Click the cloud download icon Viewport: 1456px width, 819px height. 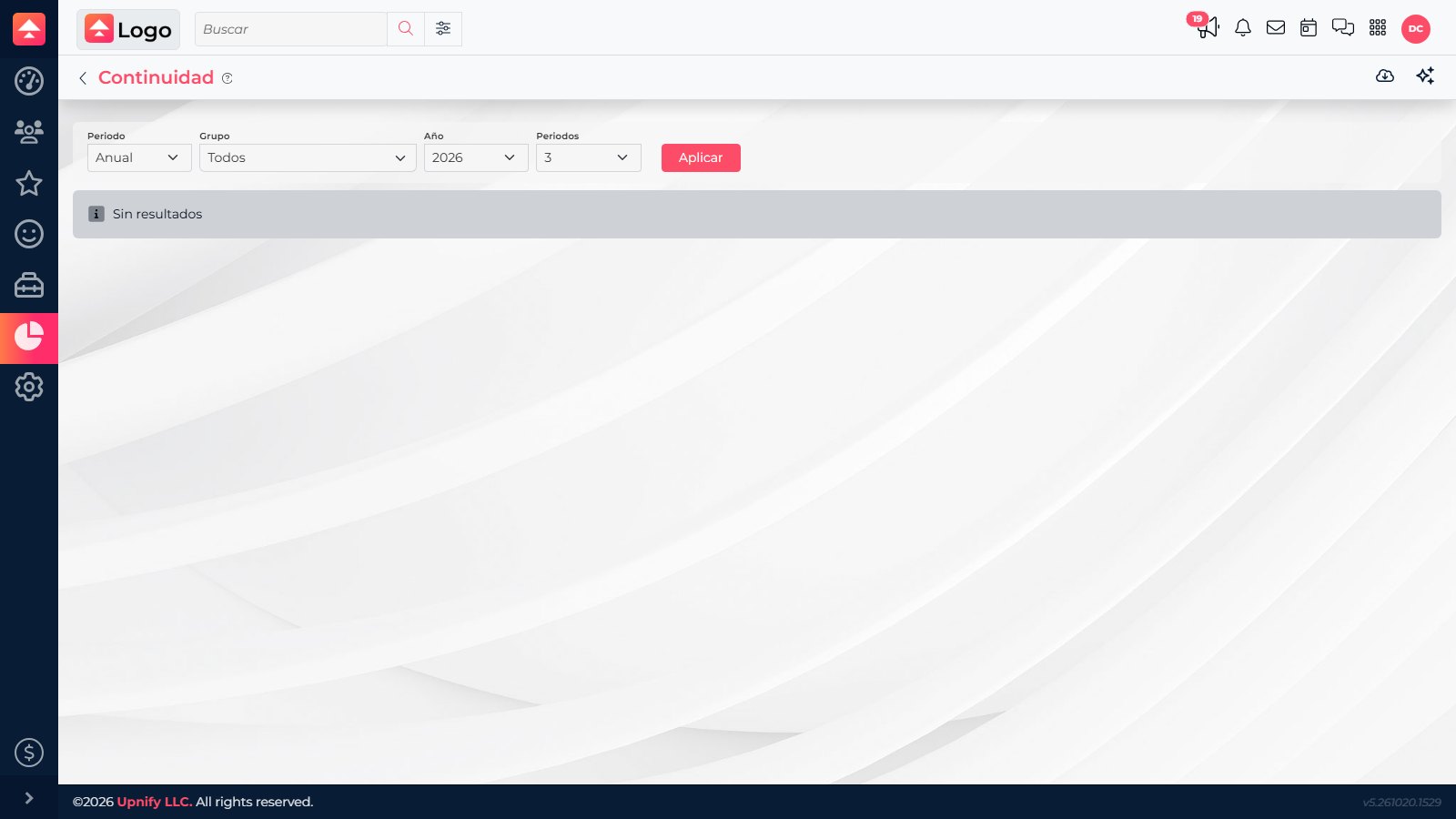point(1385,76)
